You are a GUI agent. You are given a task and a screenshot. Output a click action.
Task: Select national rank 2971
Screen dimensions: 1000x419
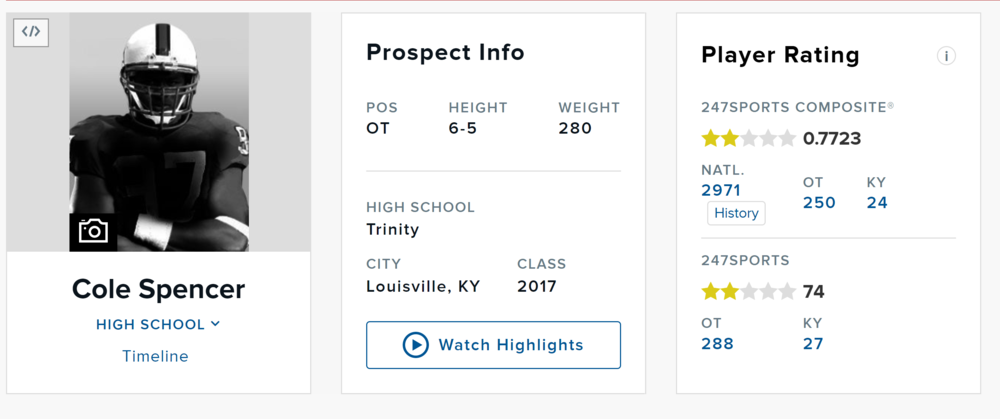(x=721, y=190)
